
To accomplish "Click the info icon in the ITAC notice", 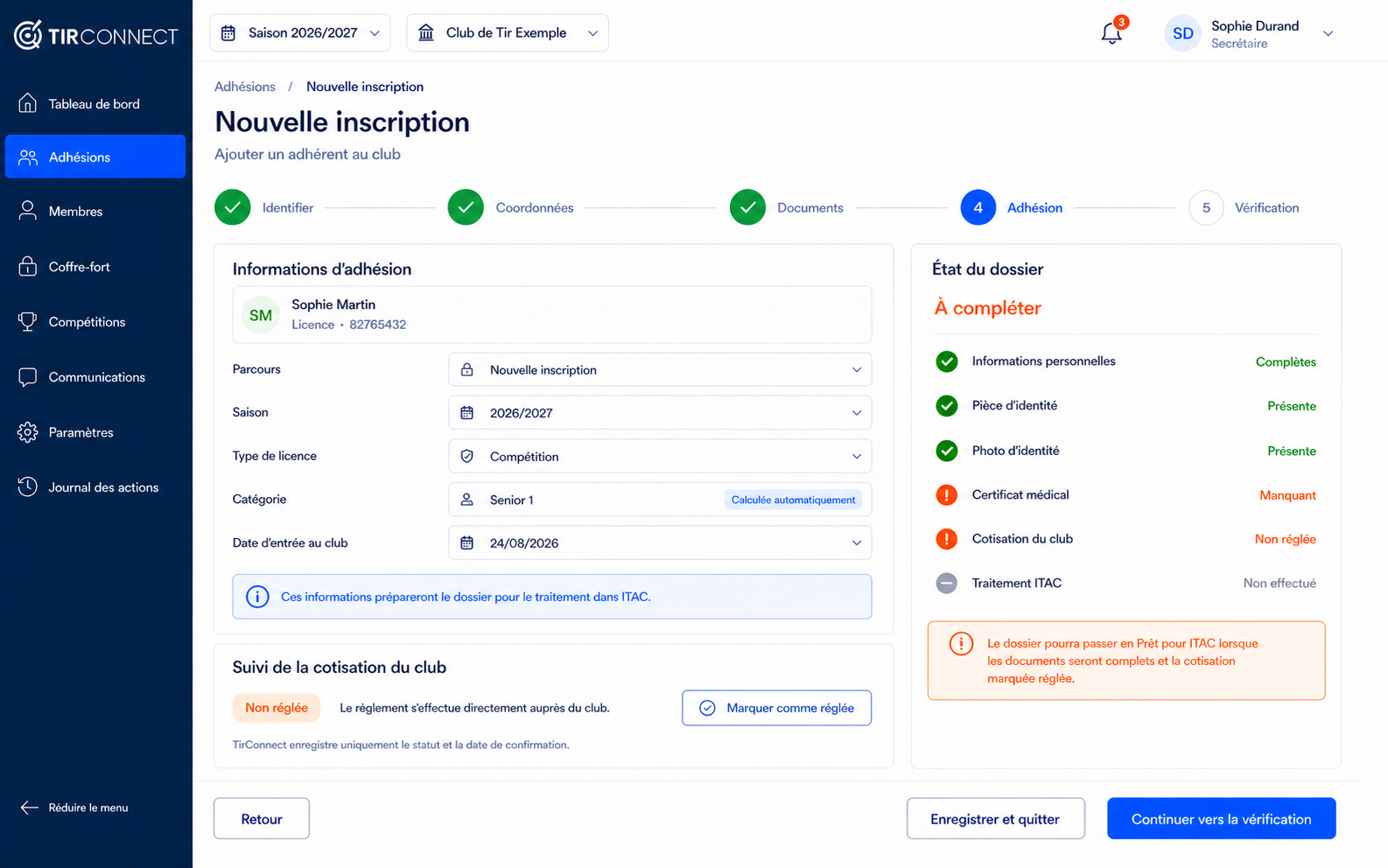I will pos(257,597).
